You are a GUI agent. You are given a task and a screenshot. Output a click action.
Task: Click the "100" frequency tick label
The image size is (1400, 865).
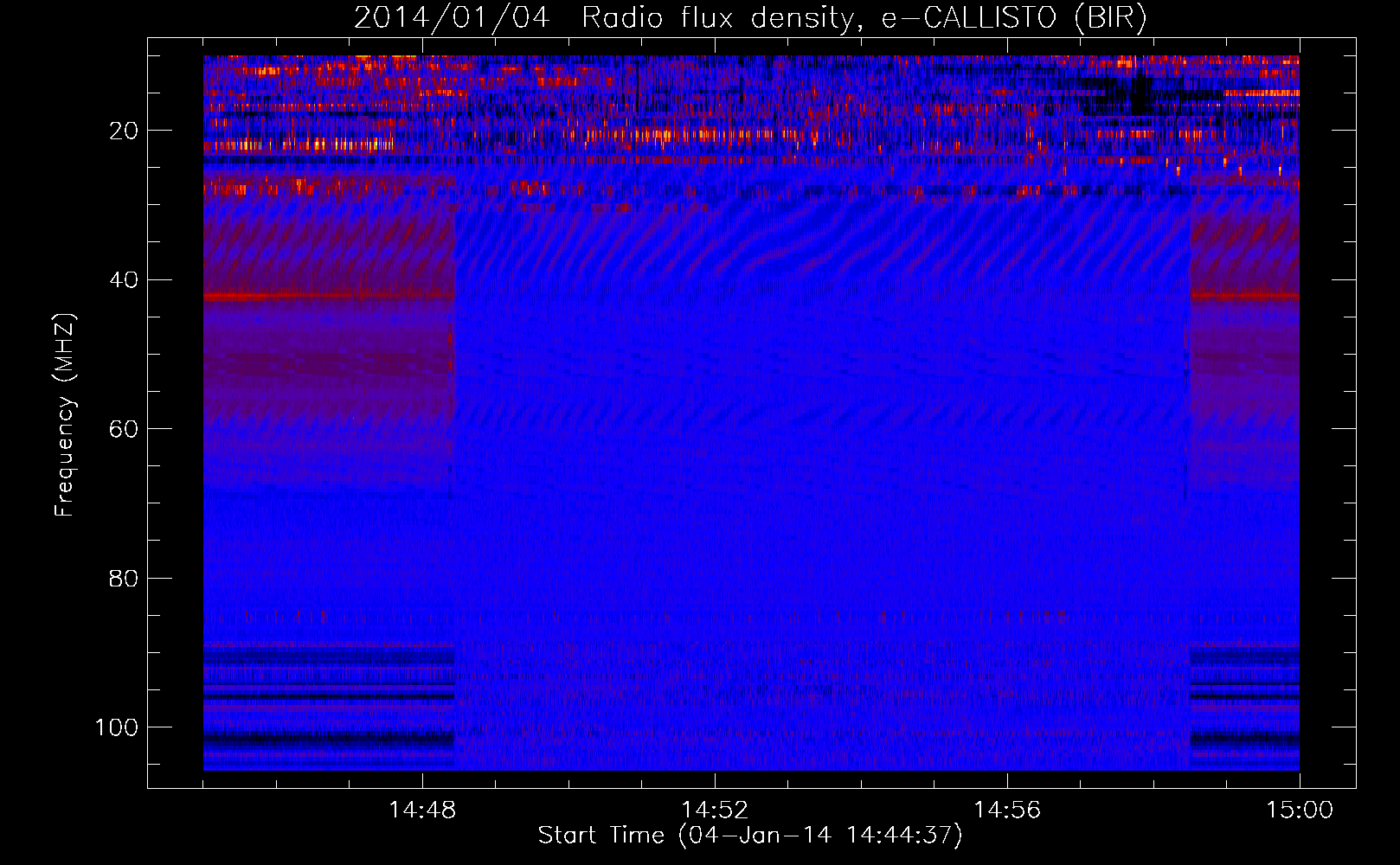pos(117,727)
